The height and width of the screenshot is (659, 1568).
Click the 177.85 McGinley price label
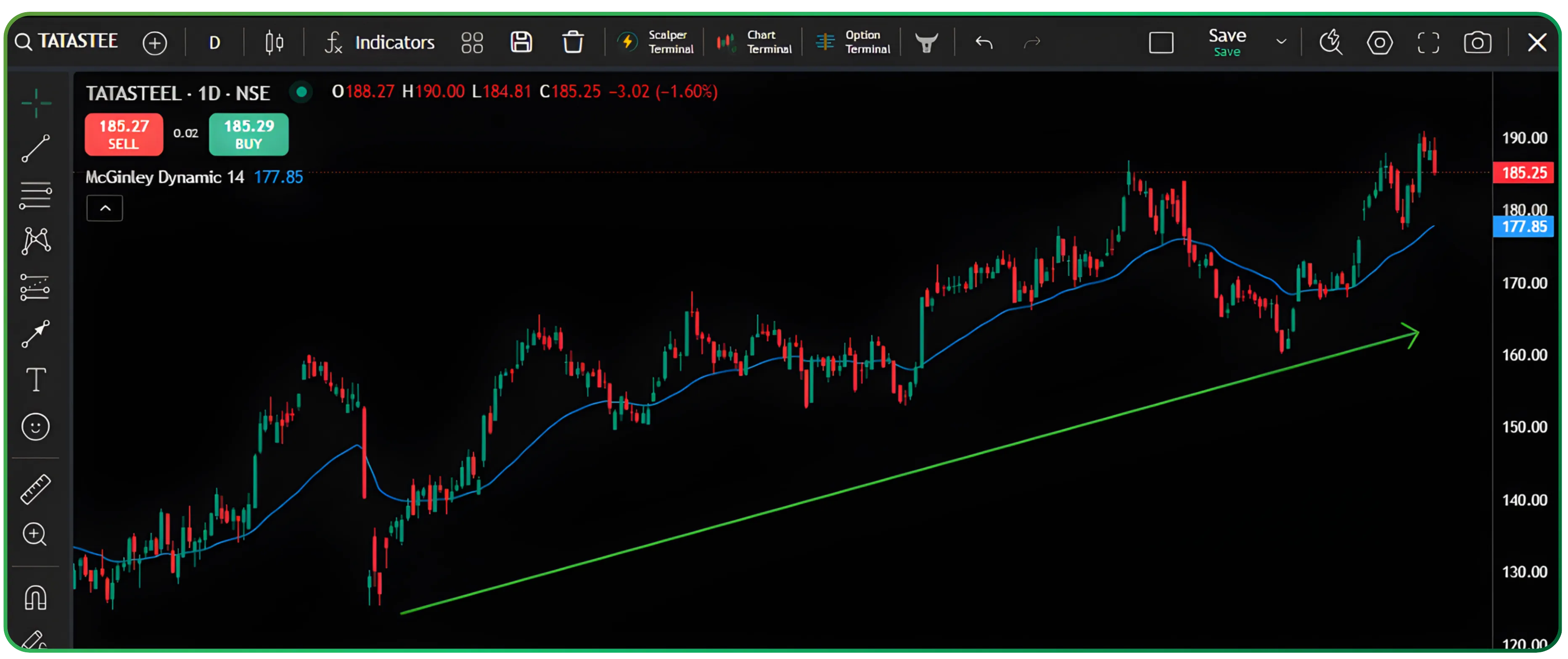click(1523, 227)
